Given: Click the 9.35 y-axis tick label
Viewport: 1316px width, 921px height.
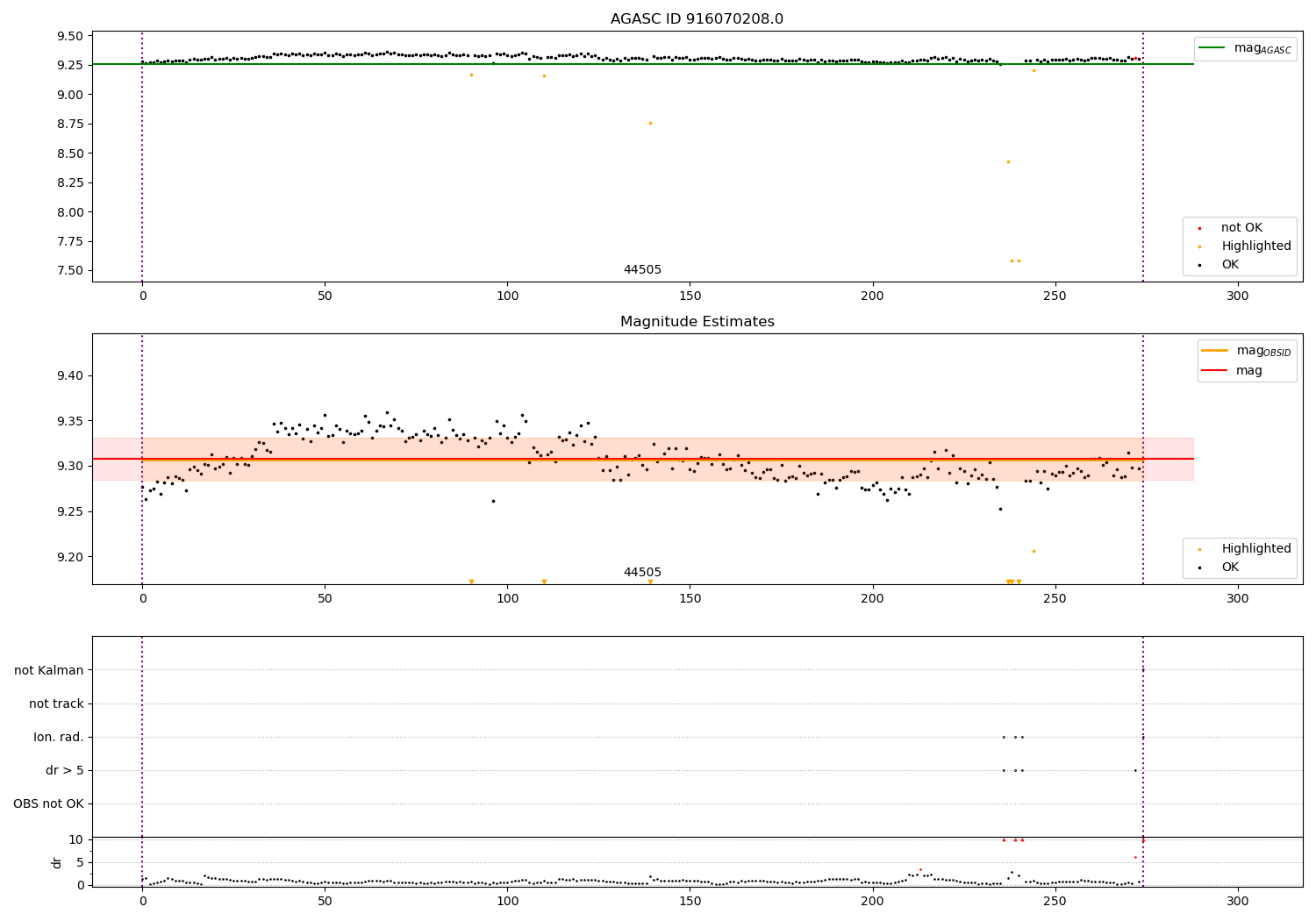Looking at the screenshot, I should click(71, 421).
